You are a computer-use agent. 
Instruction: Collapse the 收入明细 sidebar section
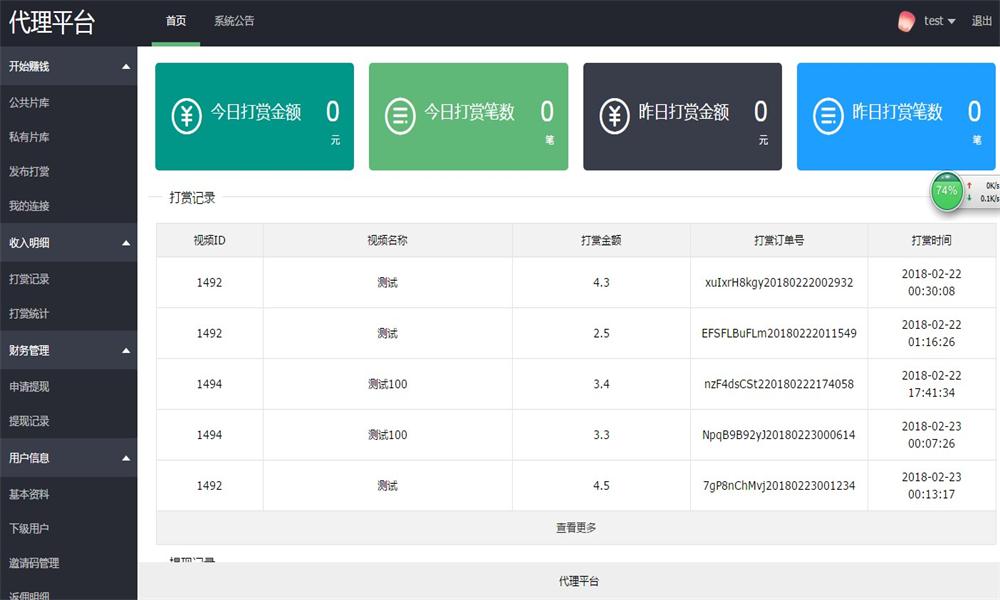coord(125,243)
